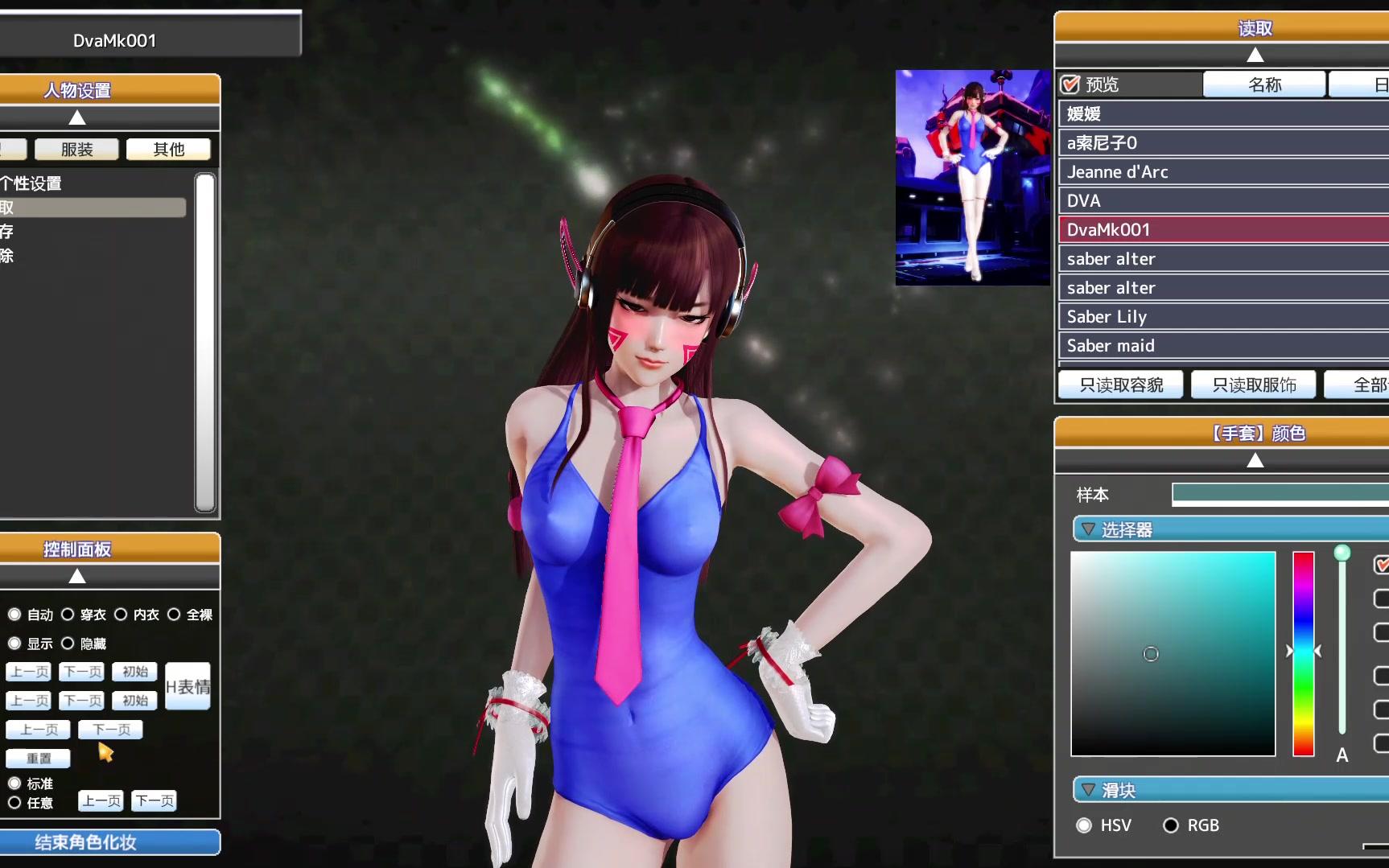Click the alpha slider knob above A
This screenshot has width=1389, height=868.
(1342, 553)
